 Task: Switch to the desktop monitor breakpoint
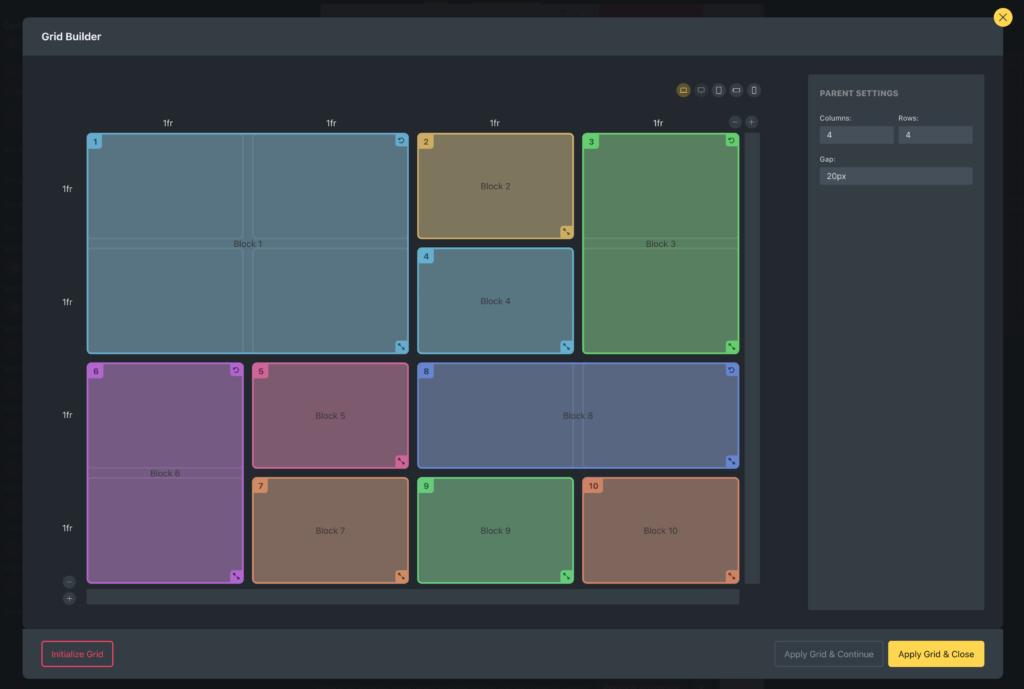click(x=701, y=90)
